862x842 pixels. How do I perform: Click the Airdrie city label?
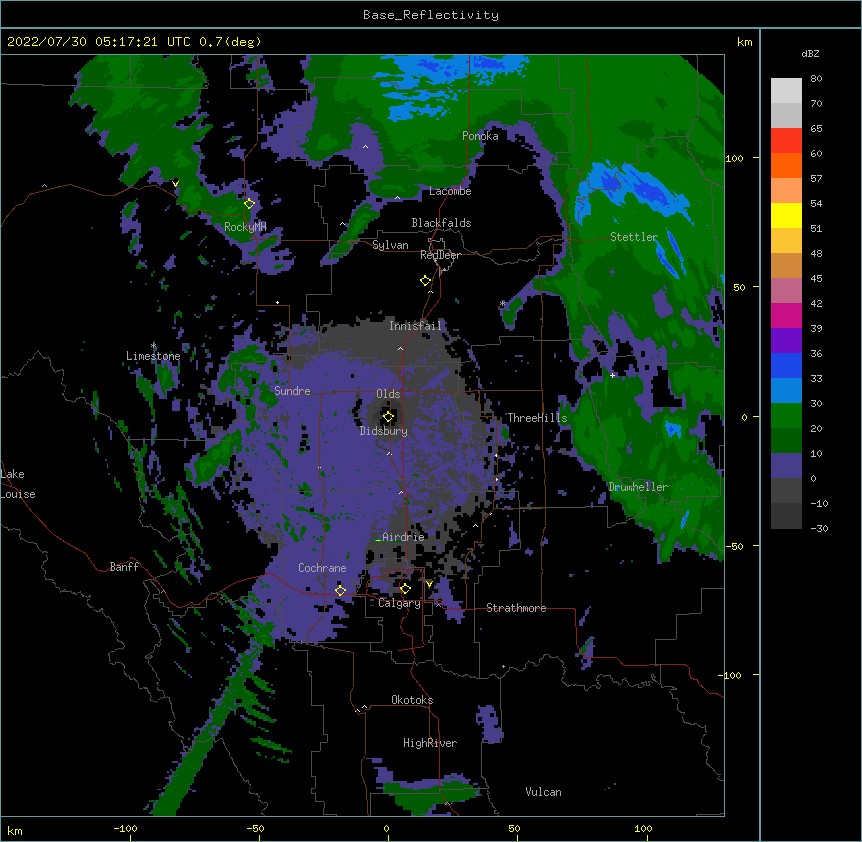pyautogui.click(x=403, y=537)
